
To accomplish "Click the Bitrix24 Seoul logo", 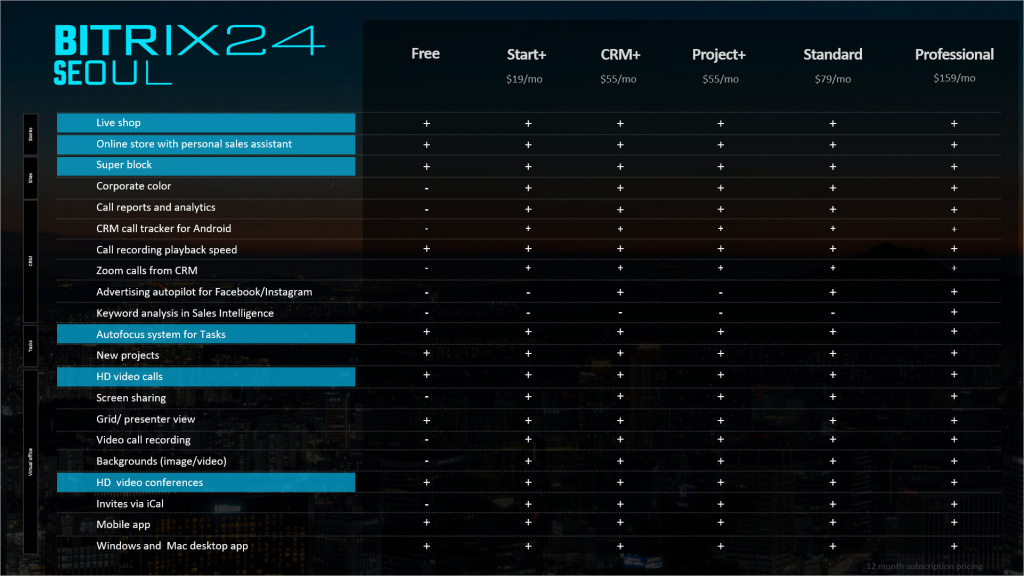I will [x=189, y=55].
